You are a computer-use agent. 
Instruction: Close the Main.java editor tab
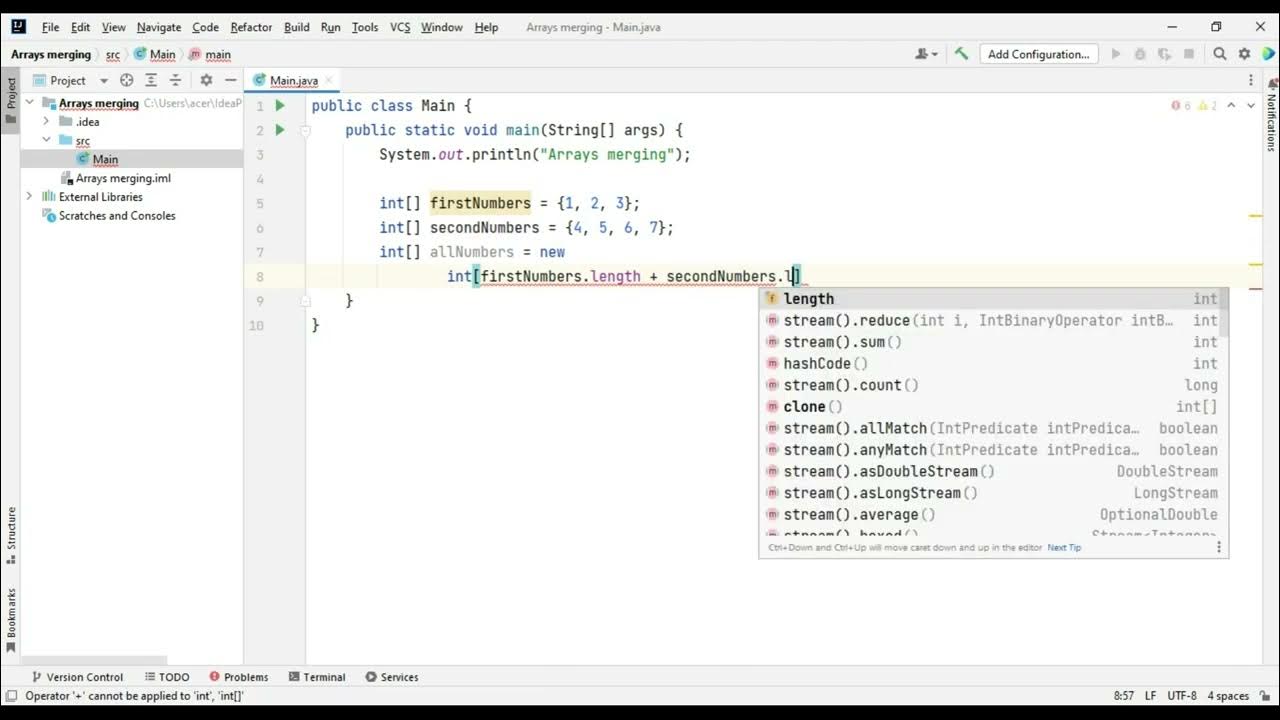point(328,80)
